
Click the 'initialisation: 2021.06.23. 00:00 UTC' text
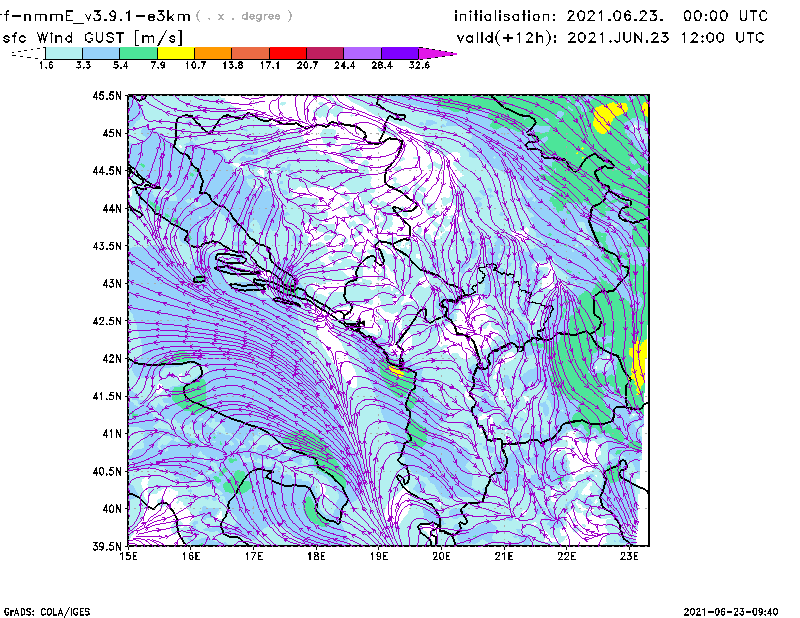[x=611, y=16]
